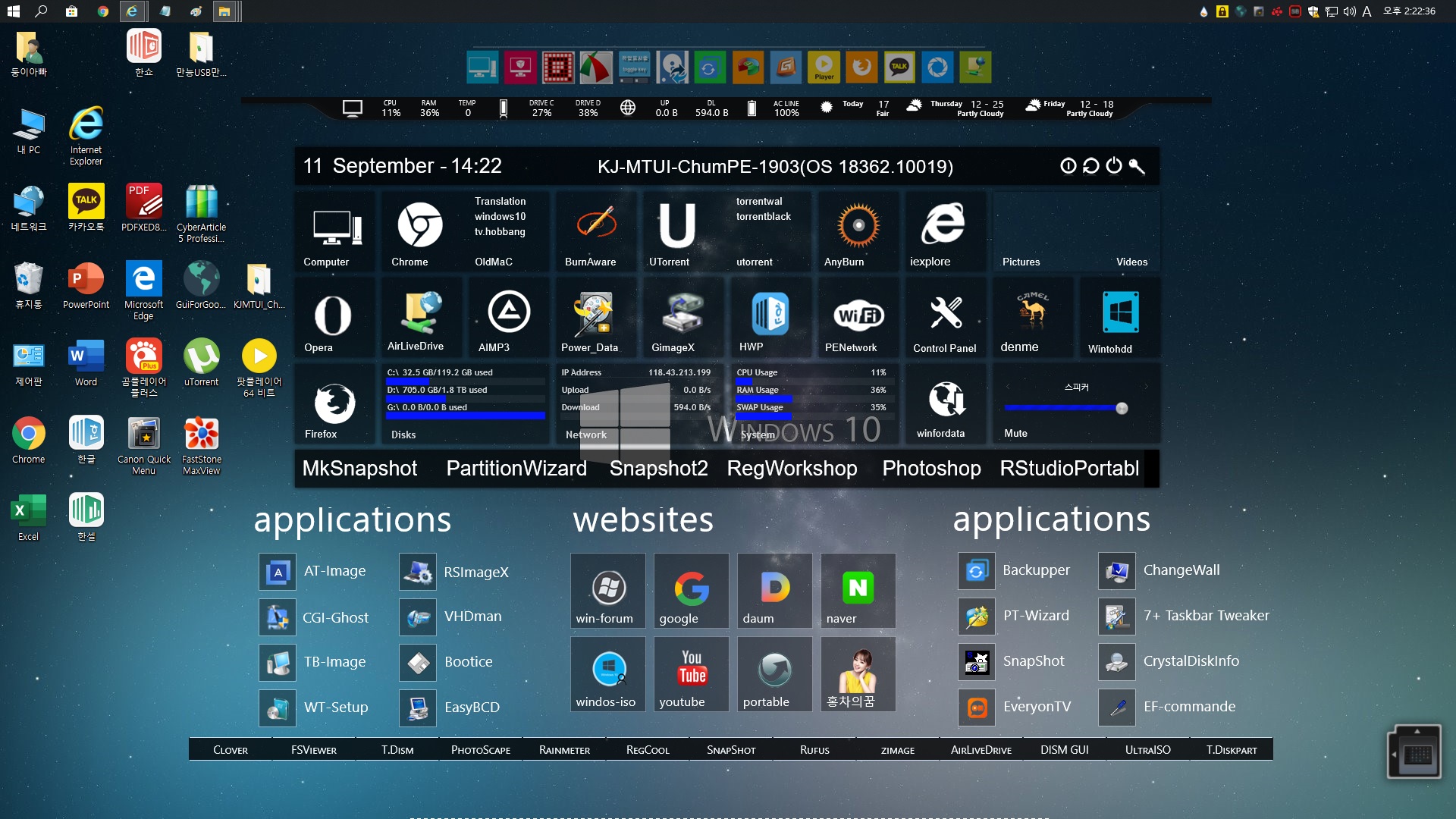
Task: Open EveryonTV application icon
Action: pos(977,708)
